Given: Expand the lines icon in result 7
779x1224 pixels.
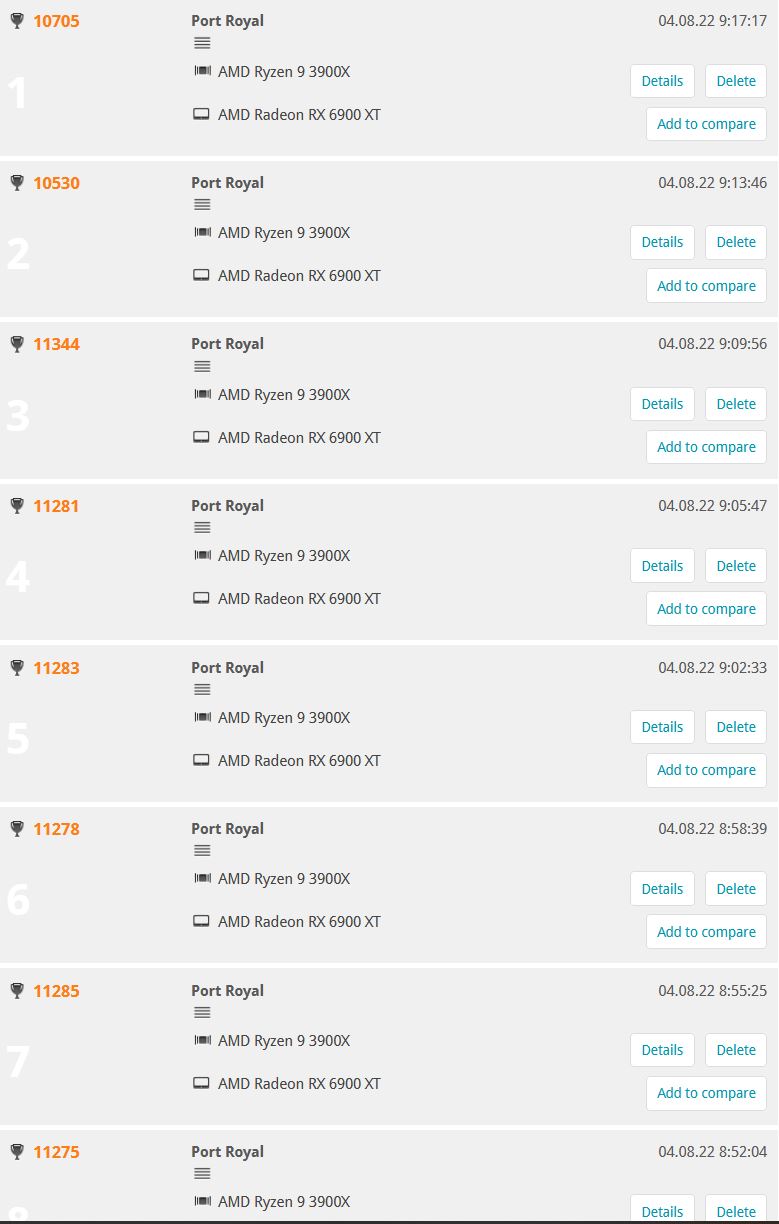Looking at the screenshot, I should click(202, 1013).
